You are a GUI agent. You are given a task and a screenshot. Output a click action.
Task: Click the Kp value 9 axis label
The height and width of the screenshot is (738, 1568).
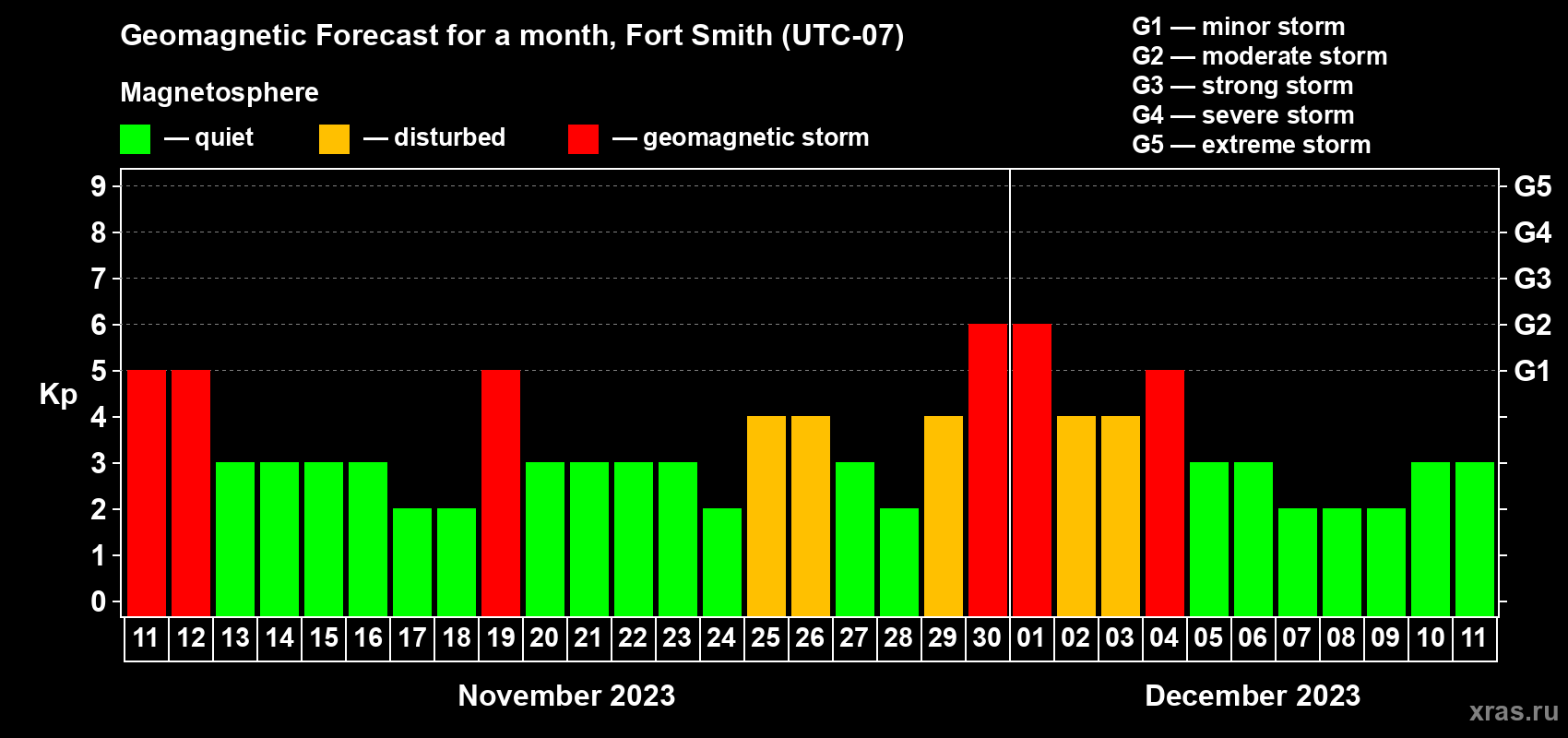99,186
